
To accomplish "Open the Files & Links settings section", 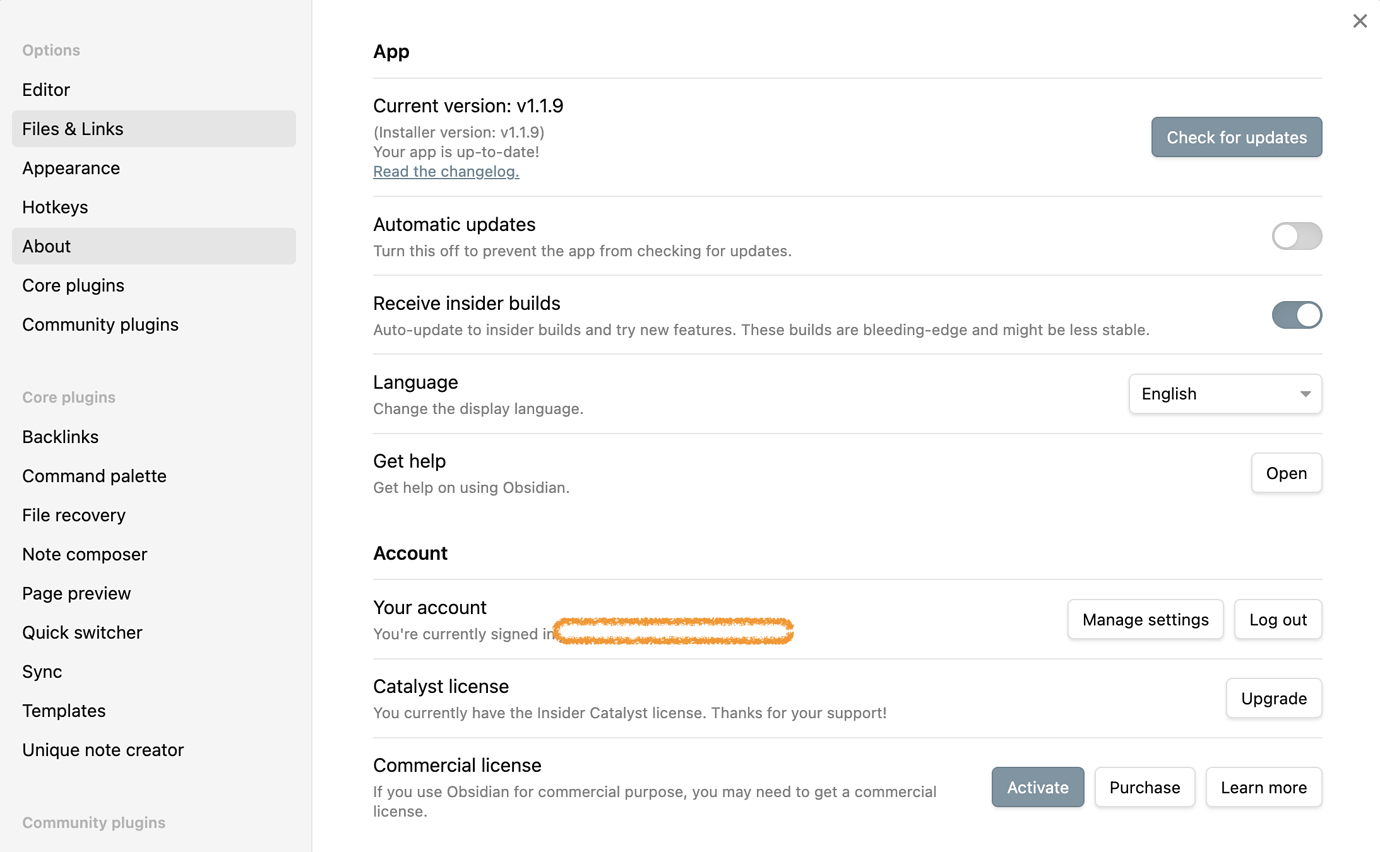I will [x=73, y=129].
